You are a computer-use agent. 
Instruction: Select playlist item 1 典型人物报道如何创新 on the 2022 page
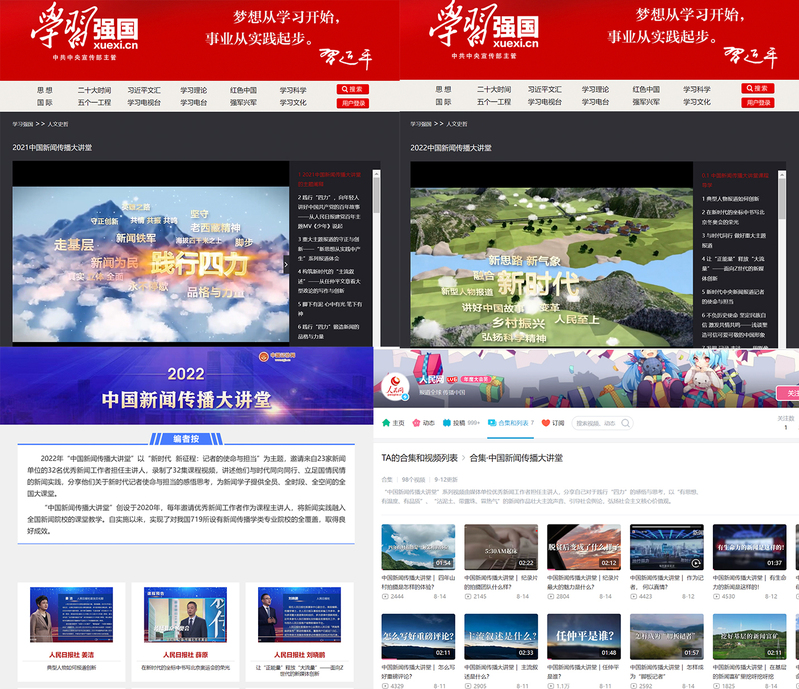730,199
